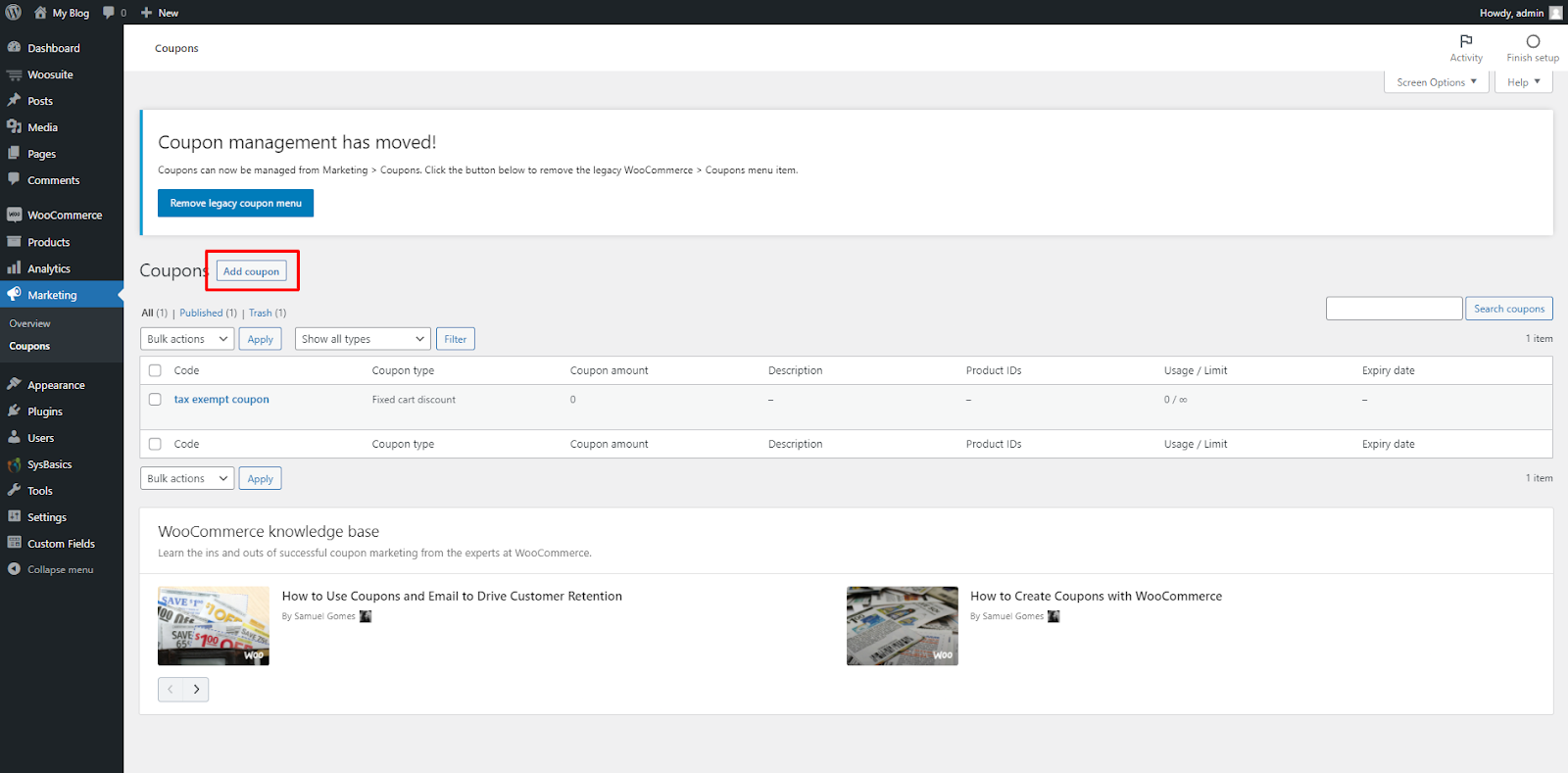Click the Dashboard gauge icon in sidebar

(x=14, y=47)
